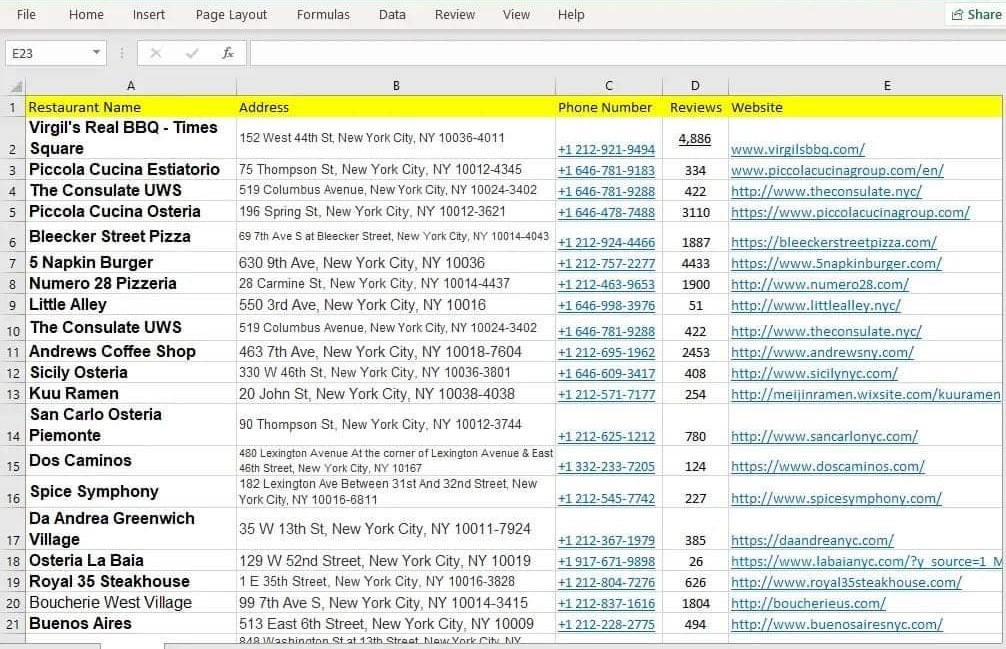
Task: Open the www.numero28.com link
Action: 820,285
